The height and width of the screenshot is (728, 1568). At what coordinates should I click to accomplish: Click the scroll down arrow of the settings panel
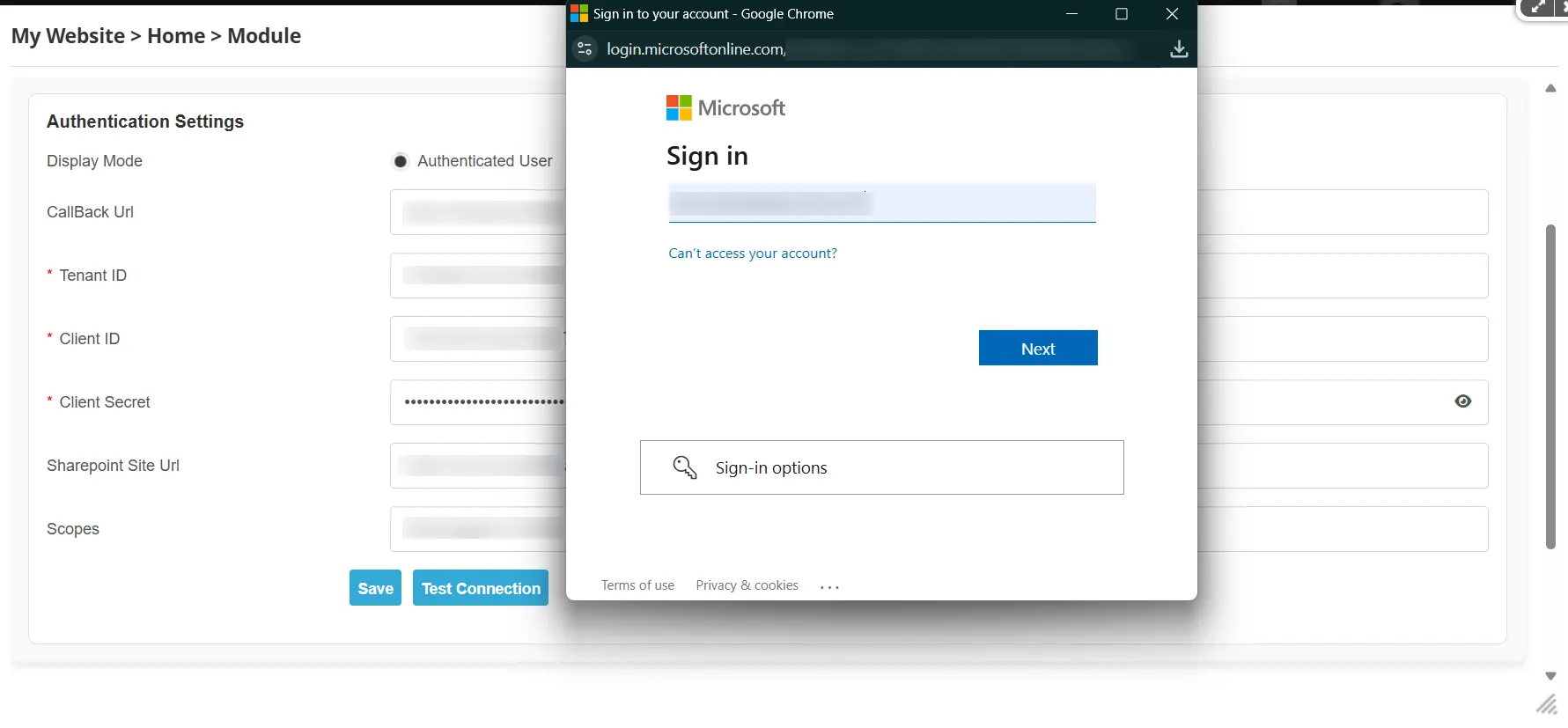pyautogui.click(x=1550, y=676)
